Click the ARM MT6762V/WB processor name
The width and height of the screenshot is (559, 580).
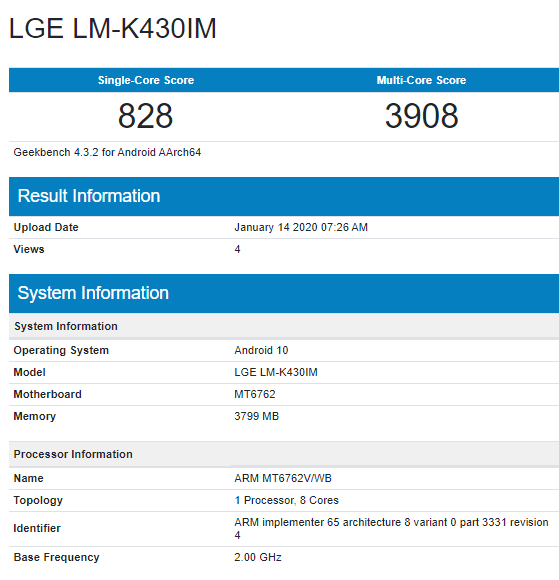283,478
